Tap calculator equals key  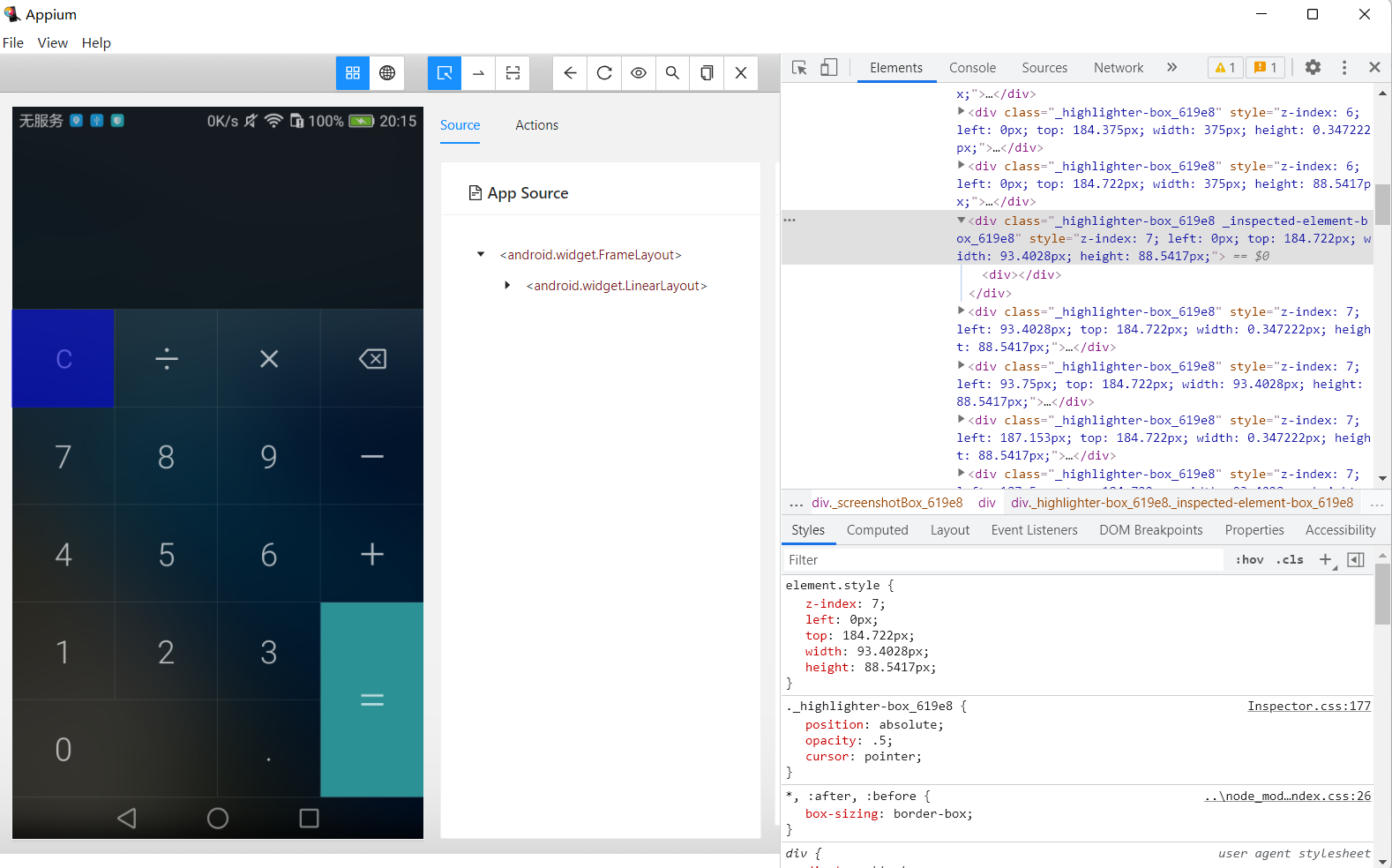tap(372, 700)
